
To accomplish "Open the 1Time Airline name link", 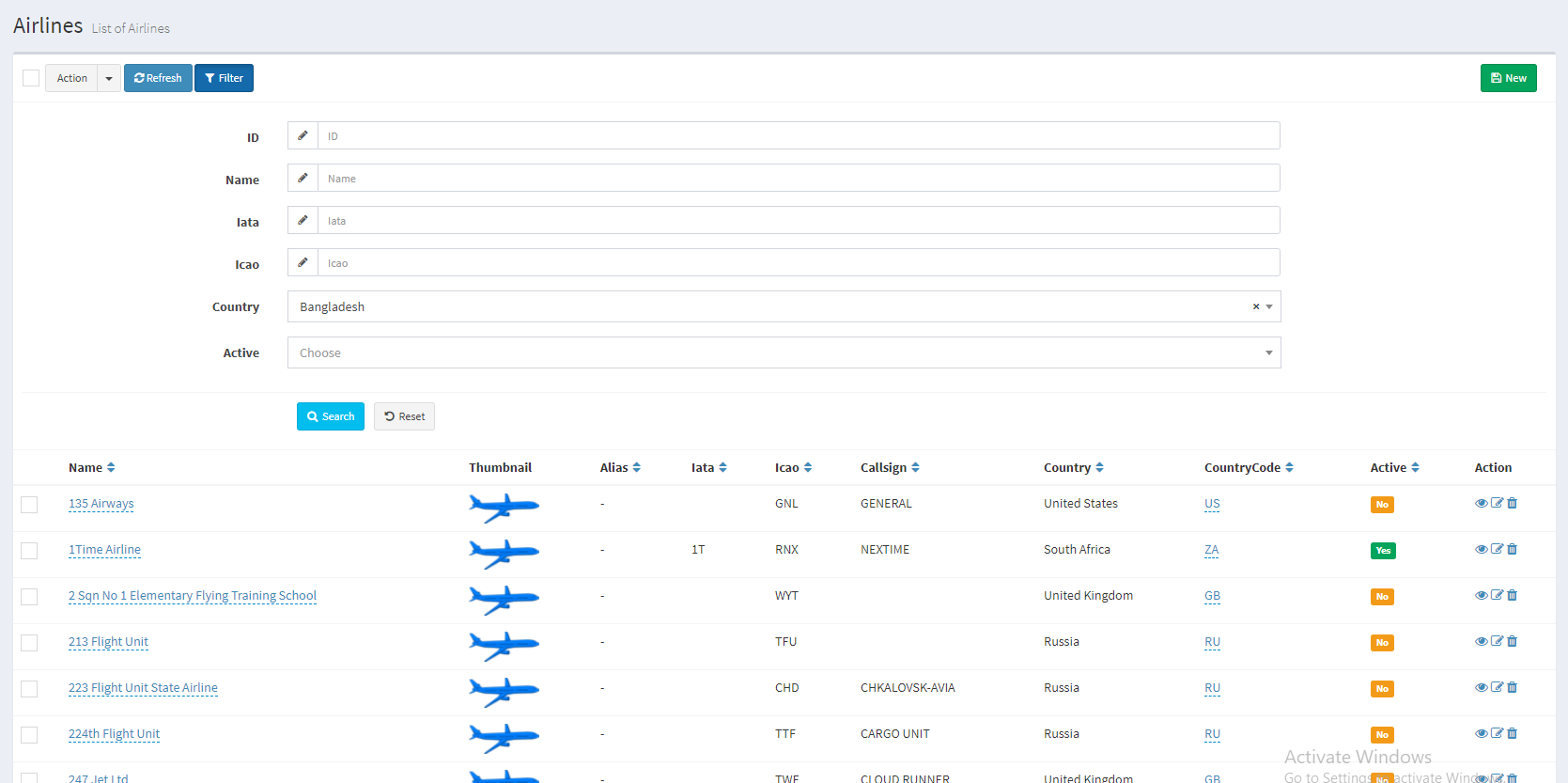I will point(104,550).
